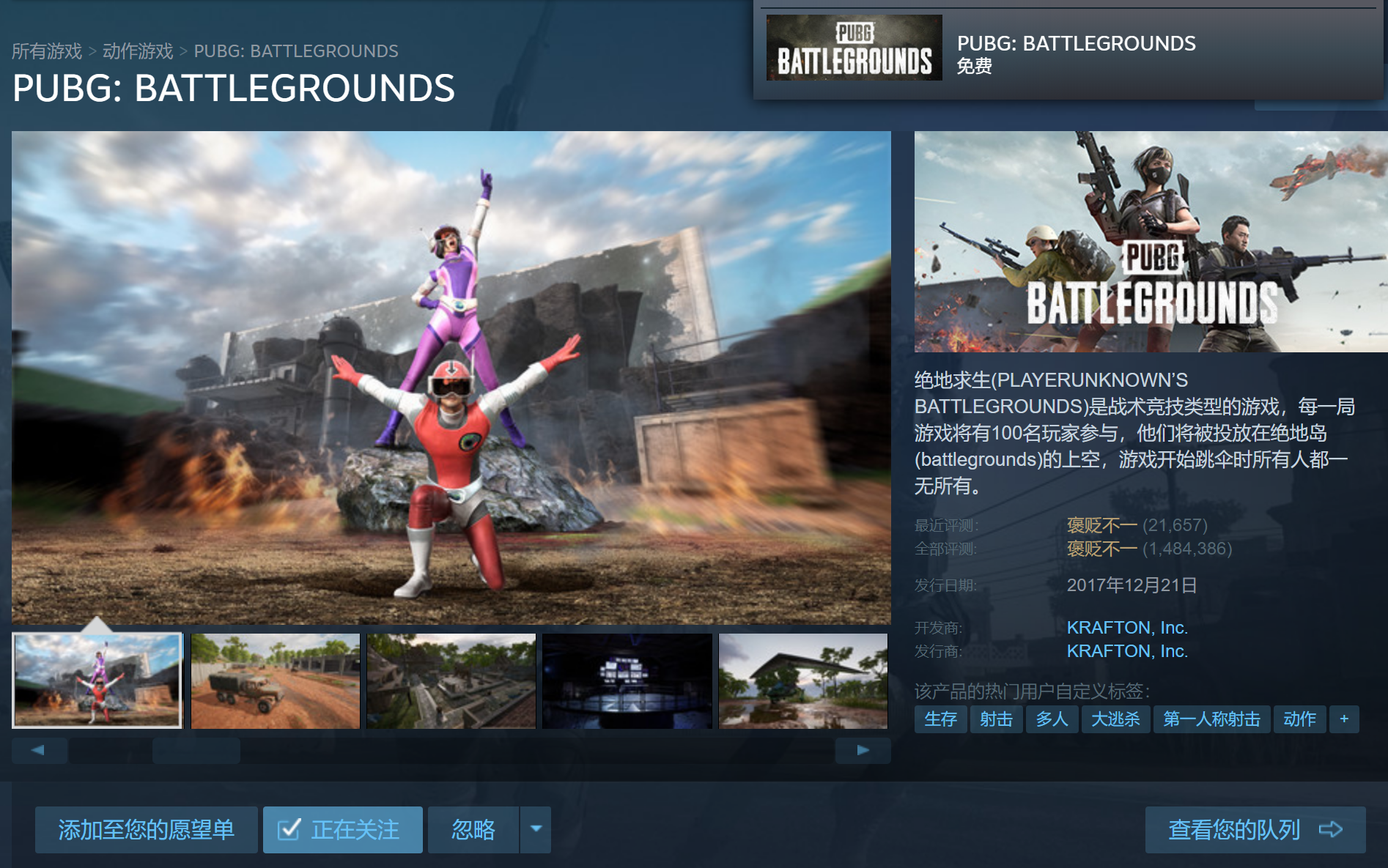Click the left arrow of the screenshot strip
This screenshot has width=1388, height=868.
click(x=40, y=750)
